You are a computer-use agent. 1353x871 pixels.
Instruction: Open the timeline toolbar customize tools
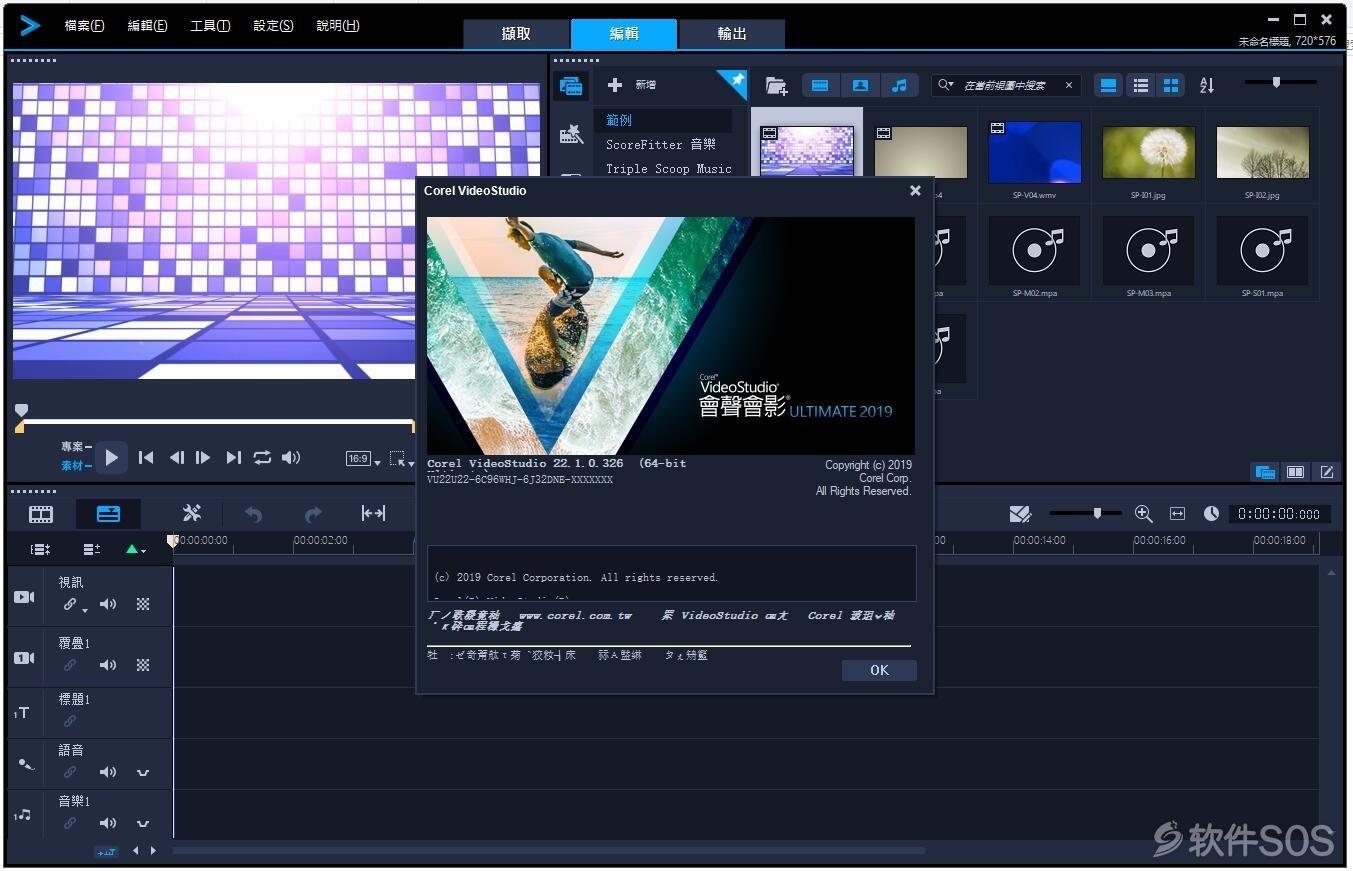coord(192,513)
